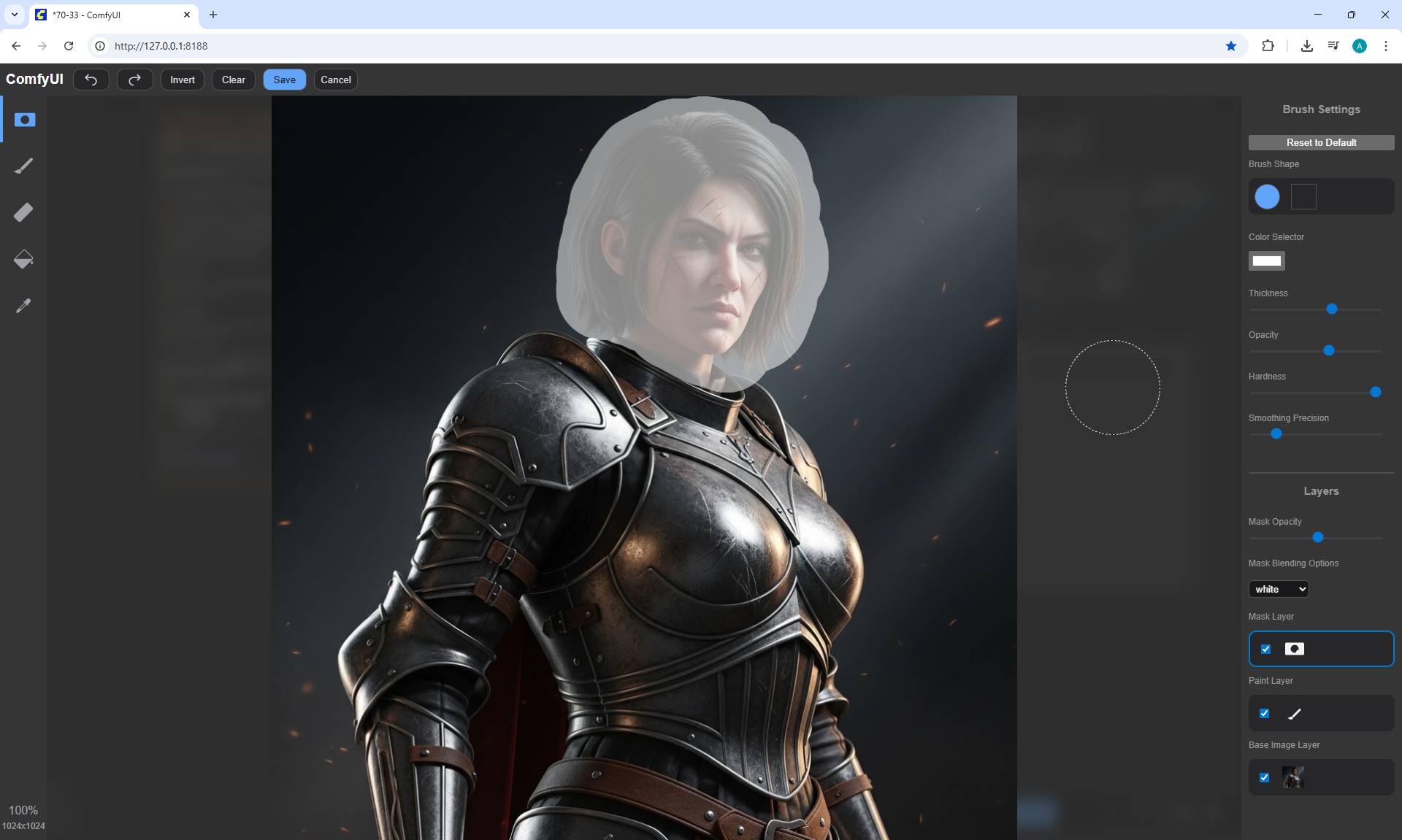Image resolution: width=1402 pixels, height=840 pixels.
Task: Select the Paint Brush tool
Action: (x=24, y=166)
